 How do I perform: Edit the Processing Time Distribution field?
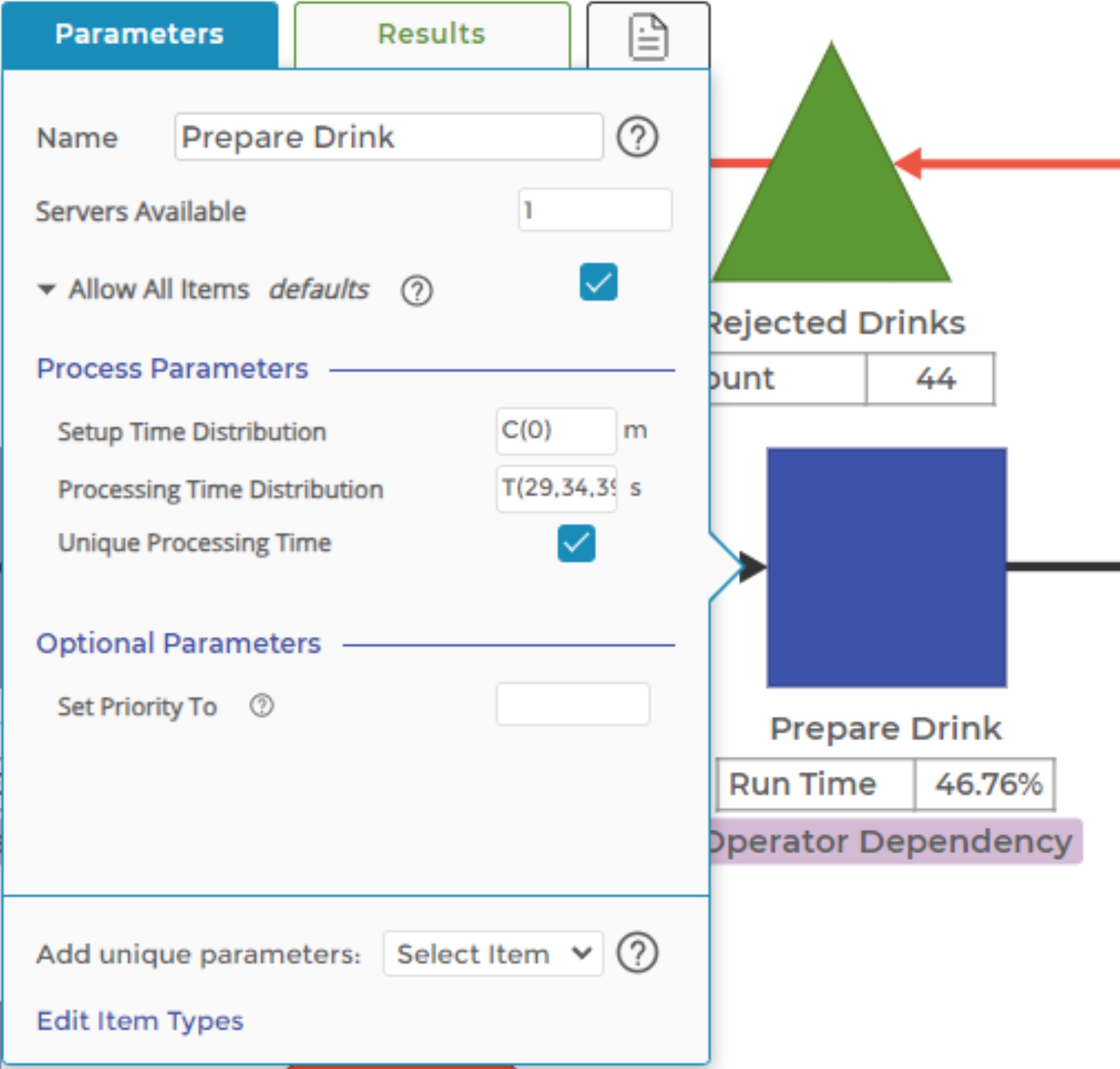pyautogui.click(x=556, y=489)
